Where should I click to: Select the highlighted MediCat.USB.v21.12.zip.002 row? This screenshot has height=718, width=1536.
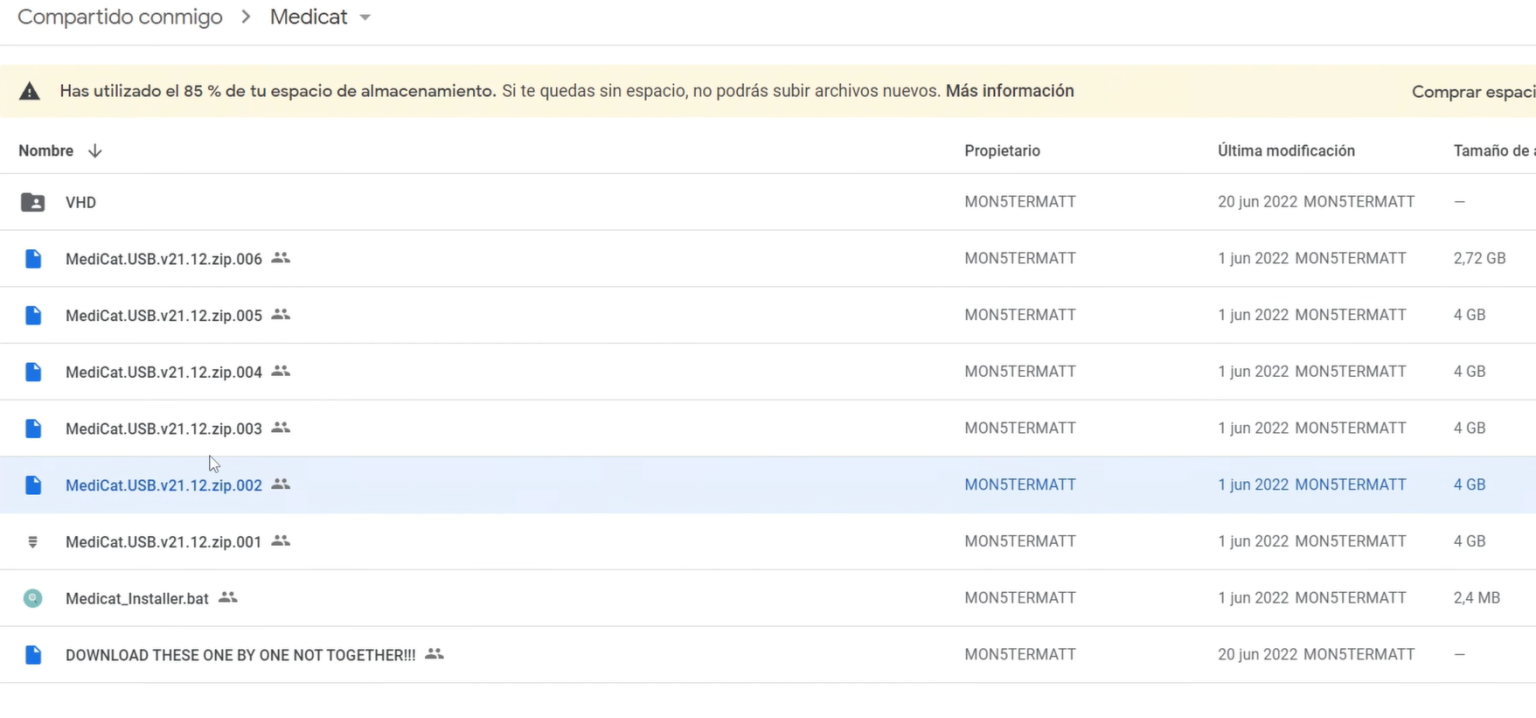click(x=163, y=484)
